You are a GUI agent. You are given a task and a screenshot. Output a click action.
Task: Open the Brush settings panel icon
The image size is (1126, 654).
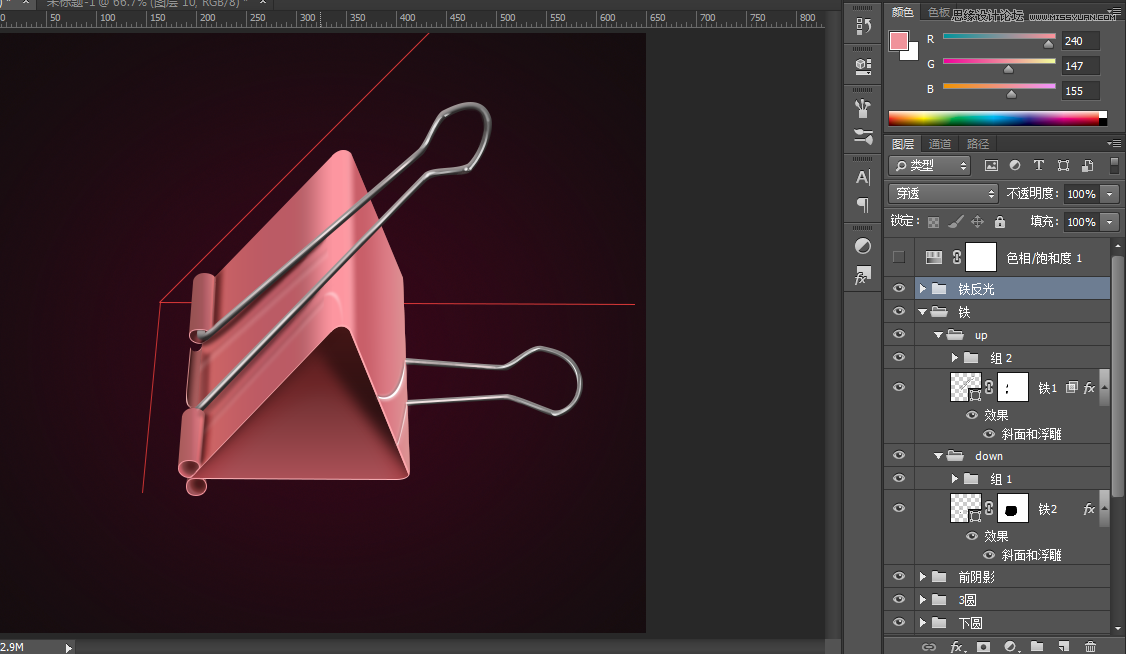pyautogui.click(x=863, y=136)
